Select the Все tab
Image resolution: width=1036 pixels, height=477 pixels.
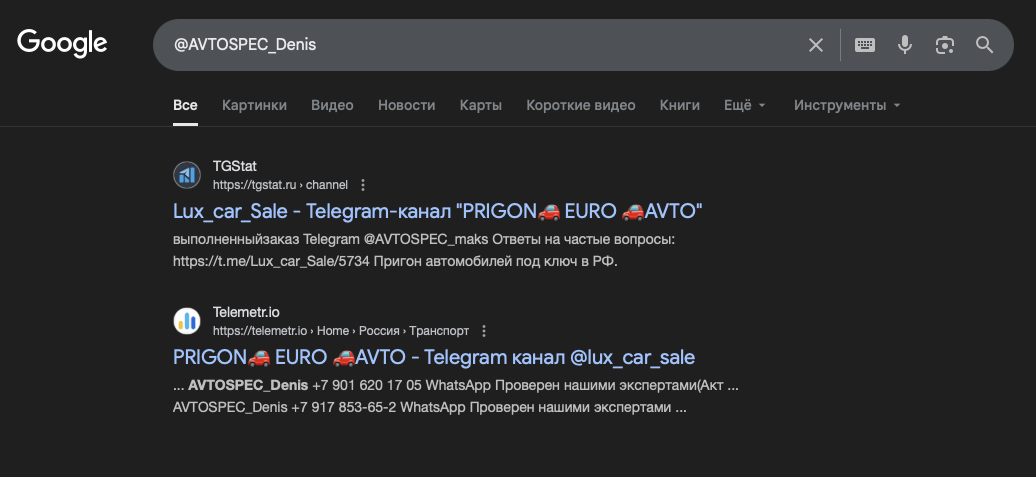(x=185, y=105)
